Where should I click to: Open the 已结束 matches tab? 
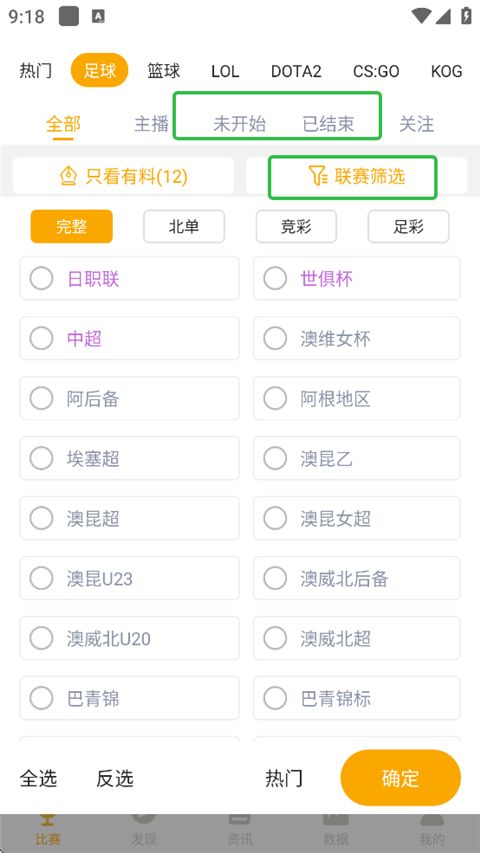(328, 124)
